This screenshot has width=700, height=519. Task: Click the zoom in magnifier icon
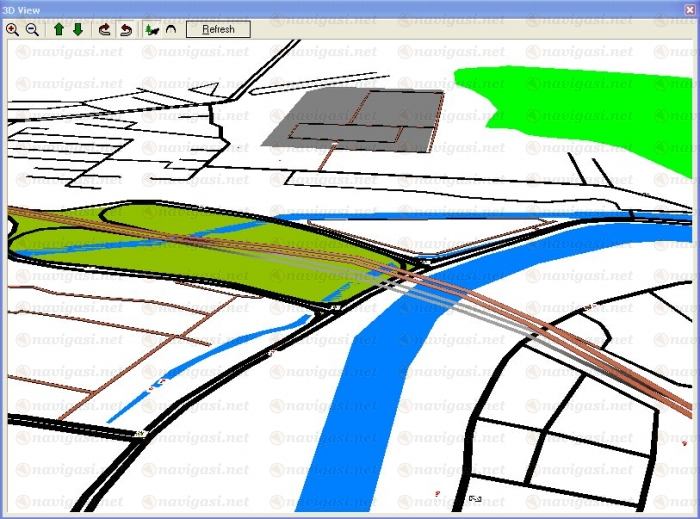(12, 29)
